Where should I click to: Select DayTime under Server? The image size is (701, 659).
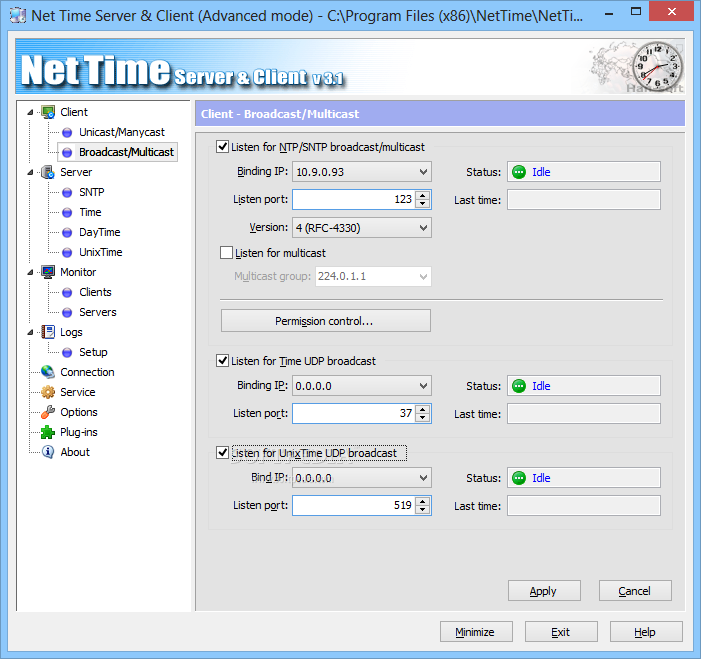[100, 232]
